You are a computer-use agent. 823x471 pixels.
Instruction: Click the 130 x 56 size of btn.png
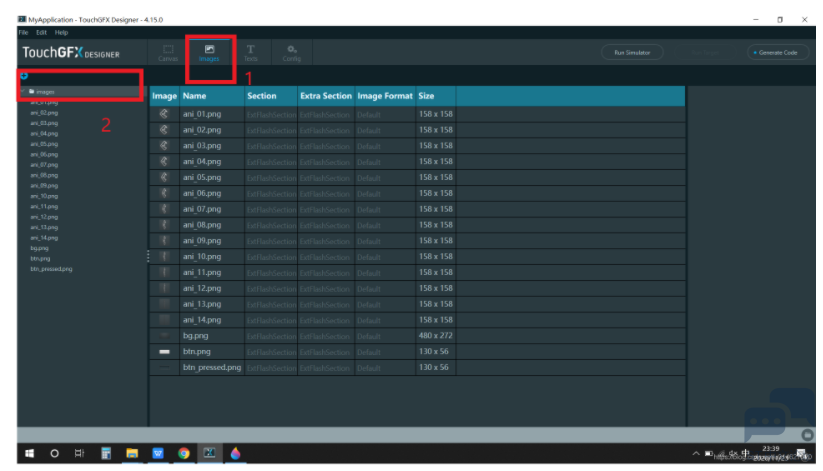click(436, 351)
